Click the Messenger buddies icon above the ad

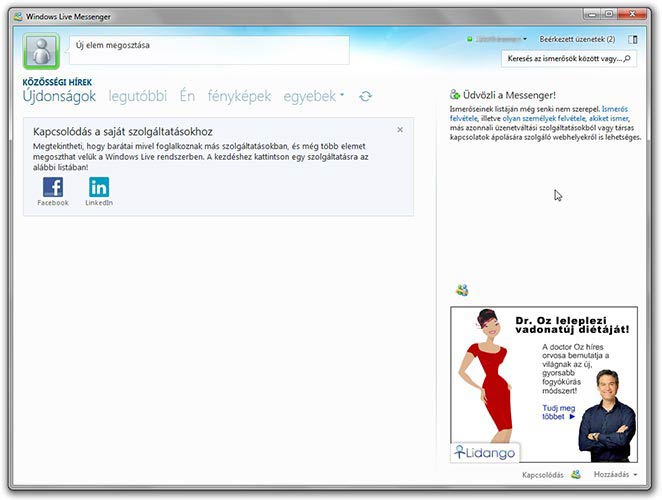tap(461, 290)
